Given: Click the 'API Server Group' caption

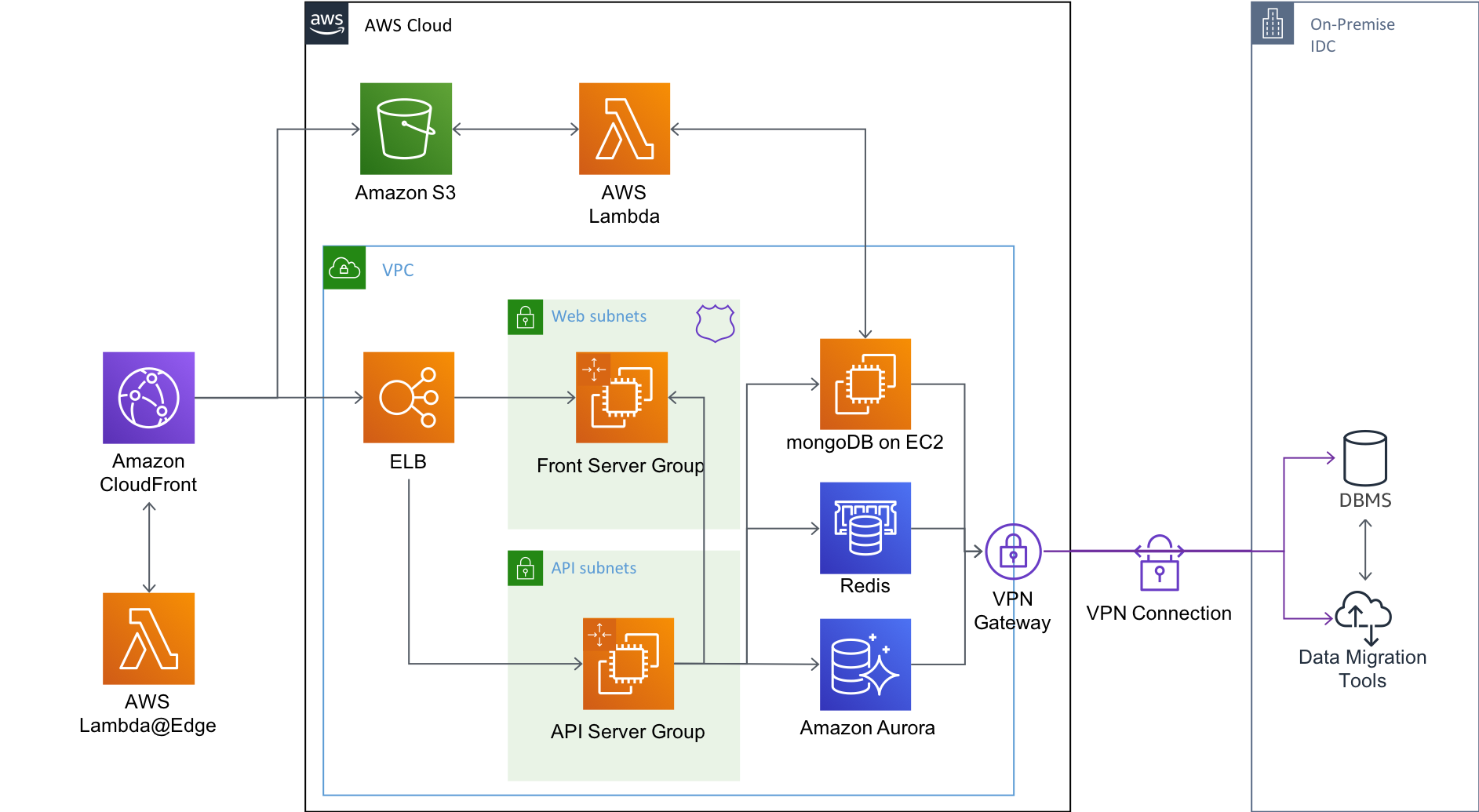Looking at the screenshot, I should coord(628,731).
